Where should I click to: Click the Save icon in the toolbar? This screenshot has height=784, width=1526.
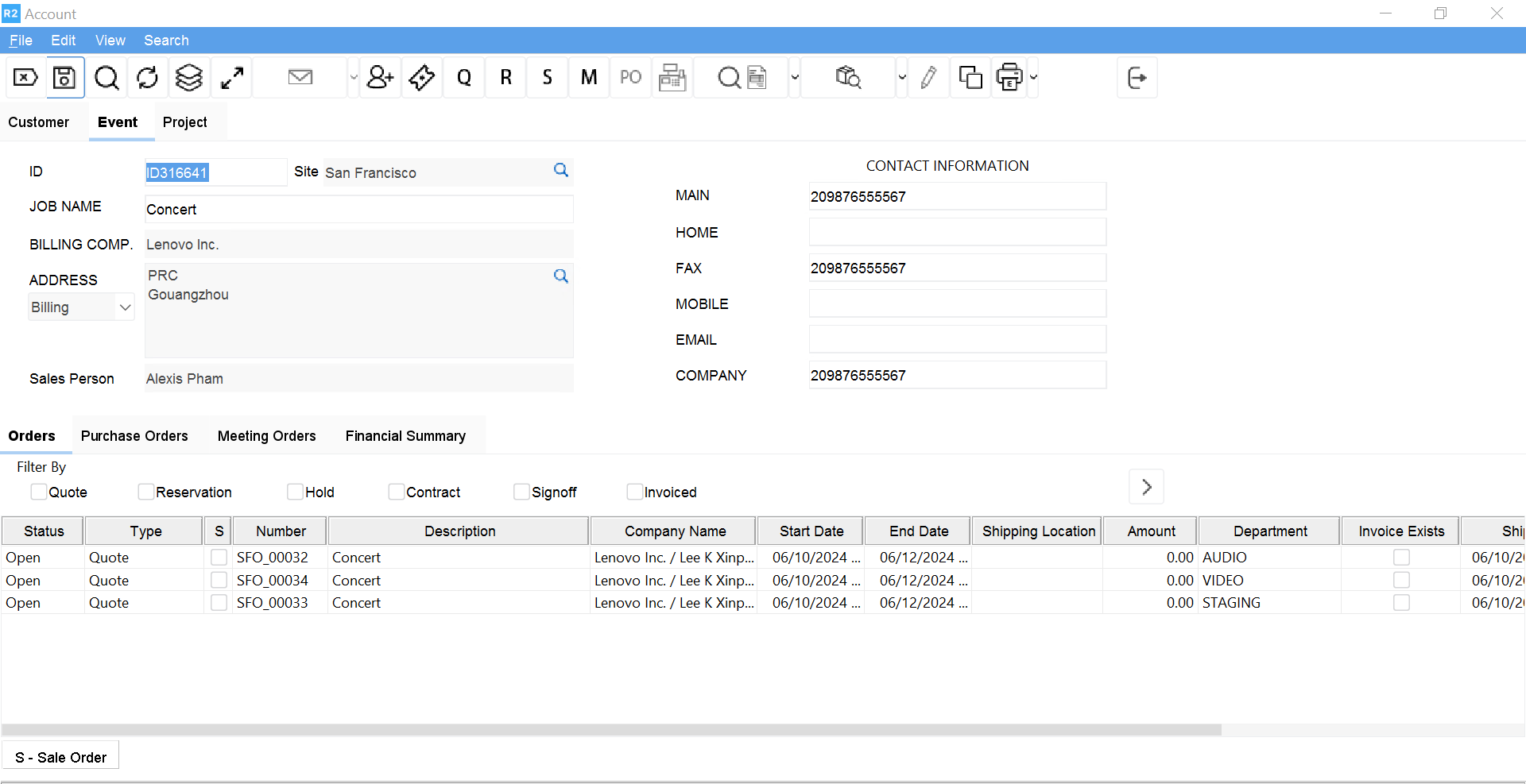tap(64, 78)
